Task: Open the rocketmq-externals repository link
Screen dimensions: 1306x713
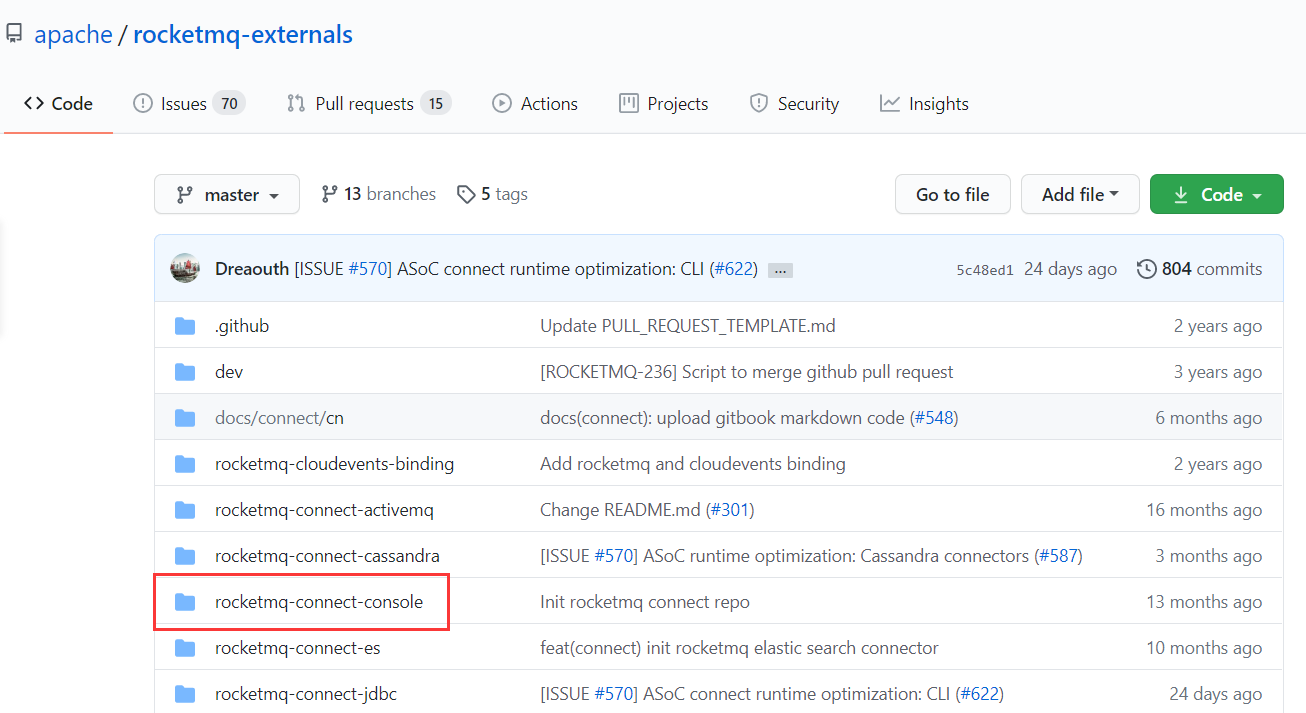Action: [x=243, y=35]
